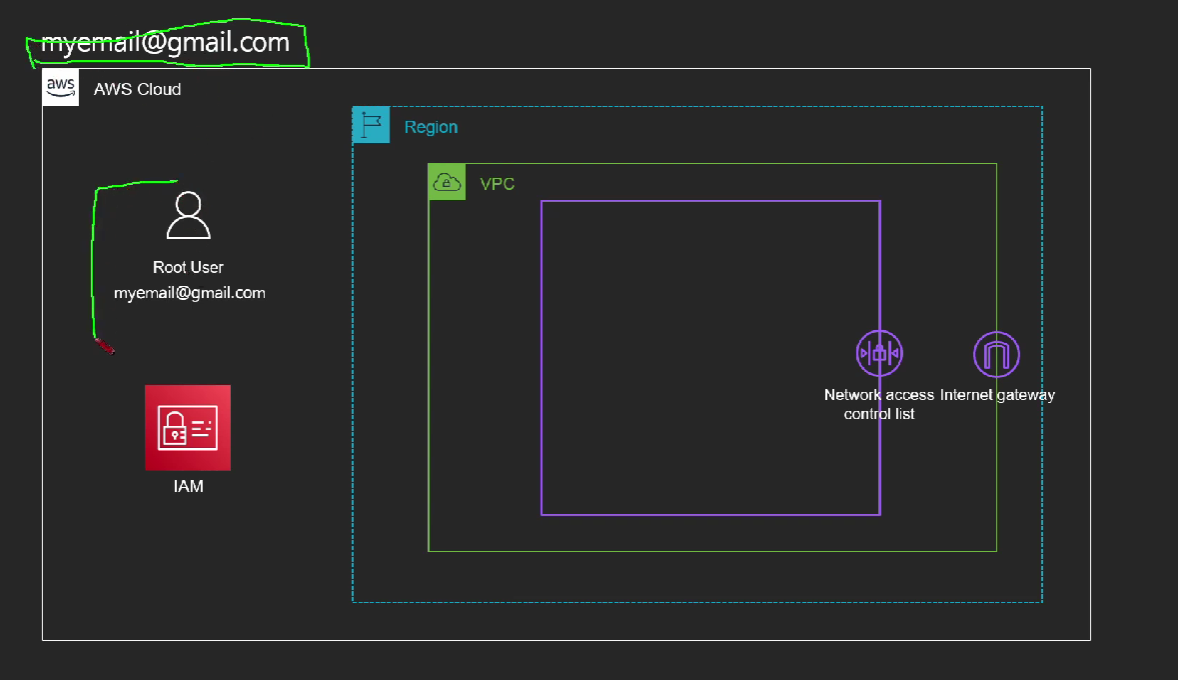Click the AWS logo icon
This screenshot has width=1178, height=680.
coord(61,88)
